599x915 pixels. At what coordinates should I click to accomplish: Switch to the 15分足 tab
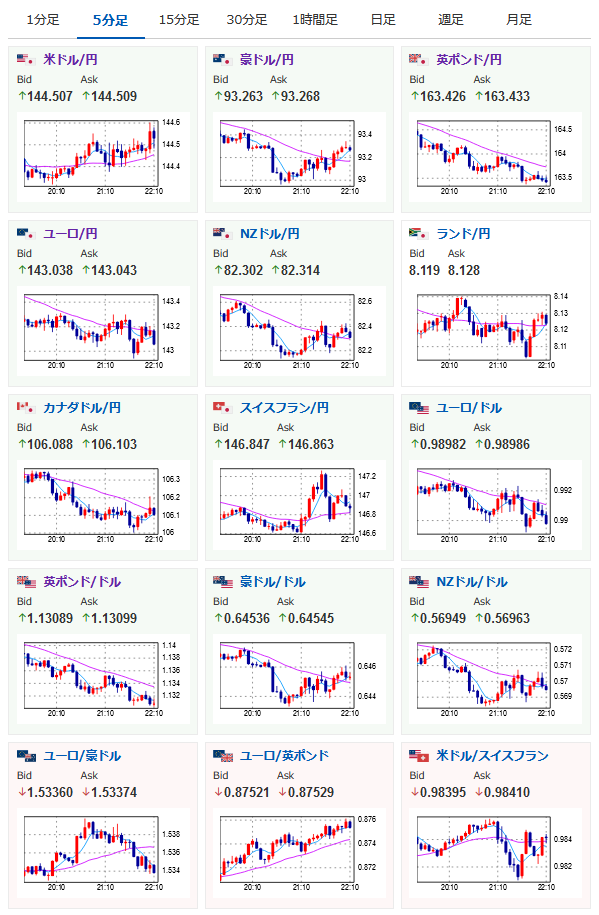179,20
